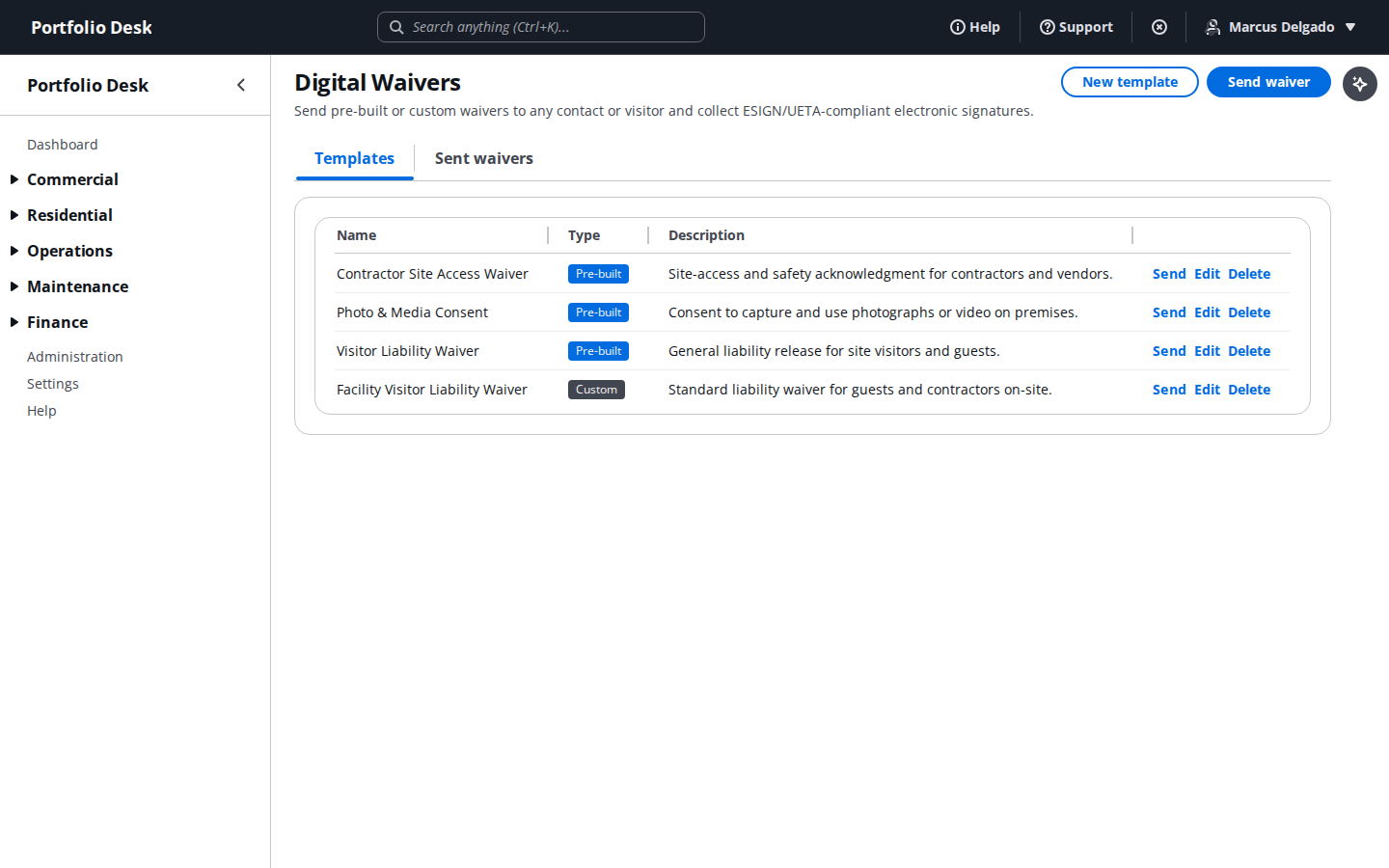The width and height of the screenshot is (1389, 868).
Task: Click the Contractor Site Access Waiver name
Action: coord(432,274)
